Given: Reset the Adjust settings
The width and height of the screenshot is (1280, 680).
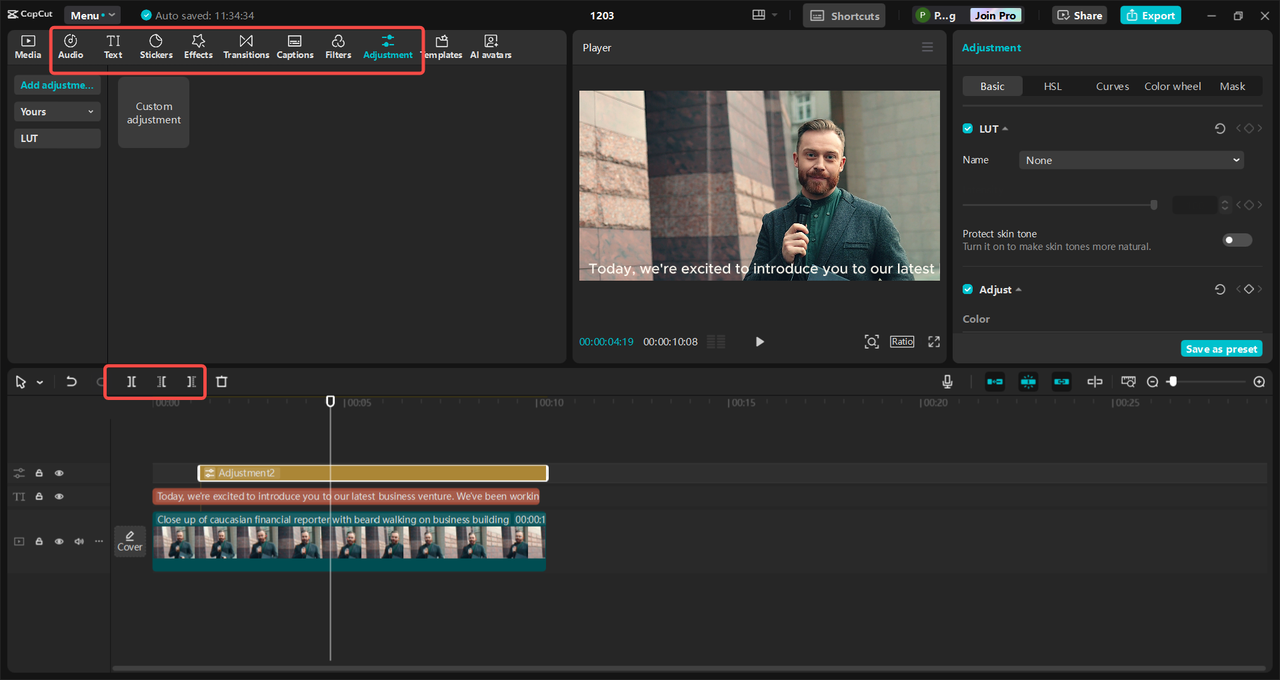Looking at the screenshot, I should click(x=1220, y=289).
